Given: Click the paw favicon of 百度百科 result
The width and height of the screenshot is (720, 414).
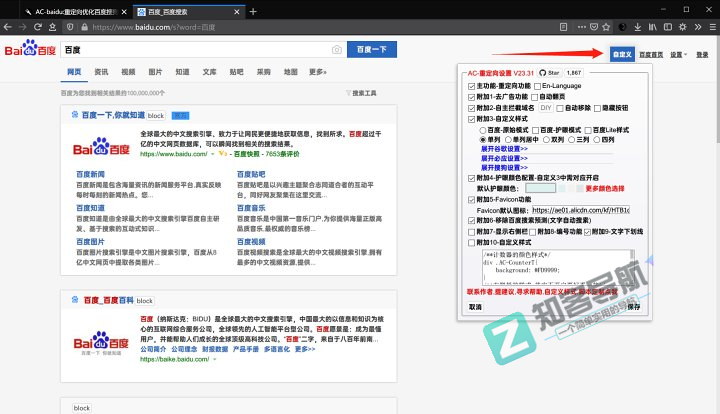Looking at the screenshot, I should (x=75, y=300).
